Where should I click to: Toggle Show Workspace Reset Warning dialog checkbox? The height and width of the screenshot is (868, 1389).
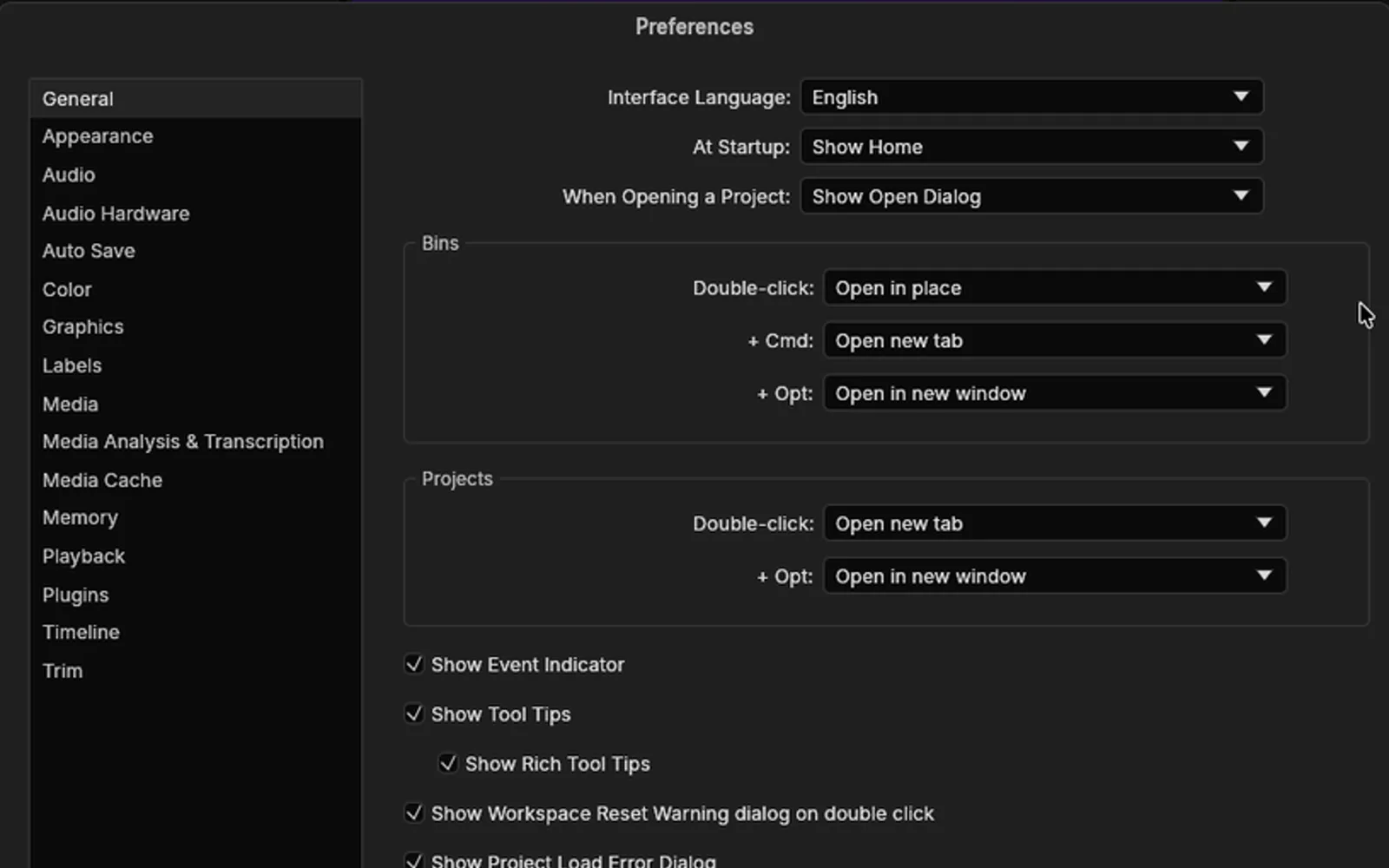coord(414,812)
